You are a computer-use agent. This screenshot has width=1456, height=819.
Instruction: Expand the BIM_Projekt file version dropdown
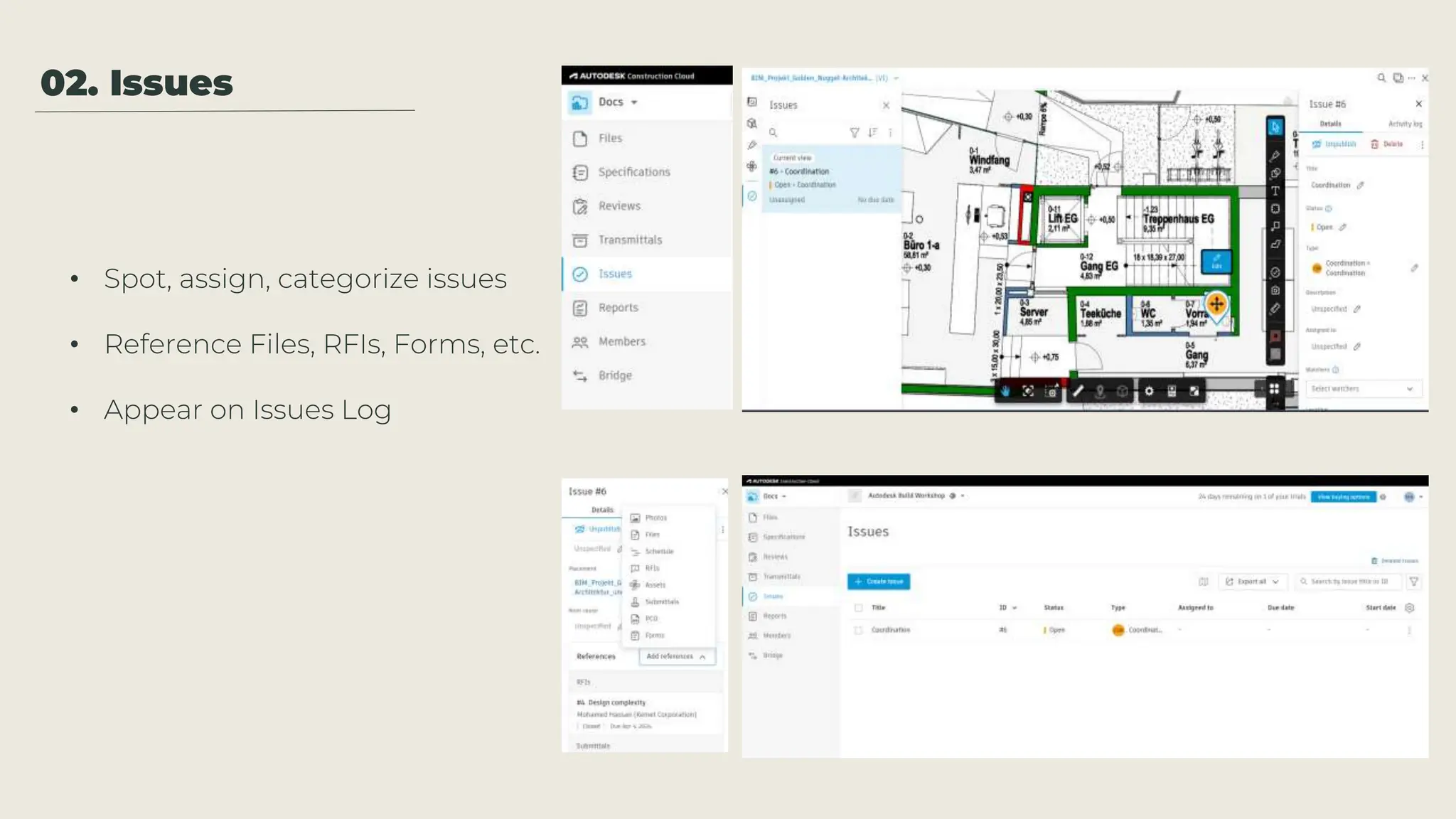coord(896,78)
